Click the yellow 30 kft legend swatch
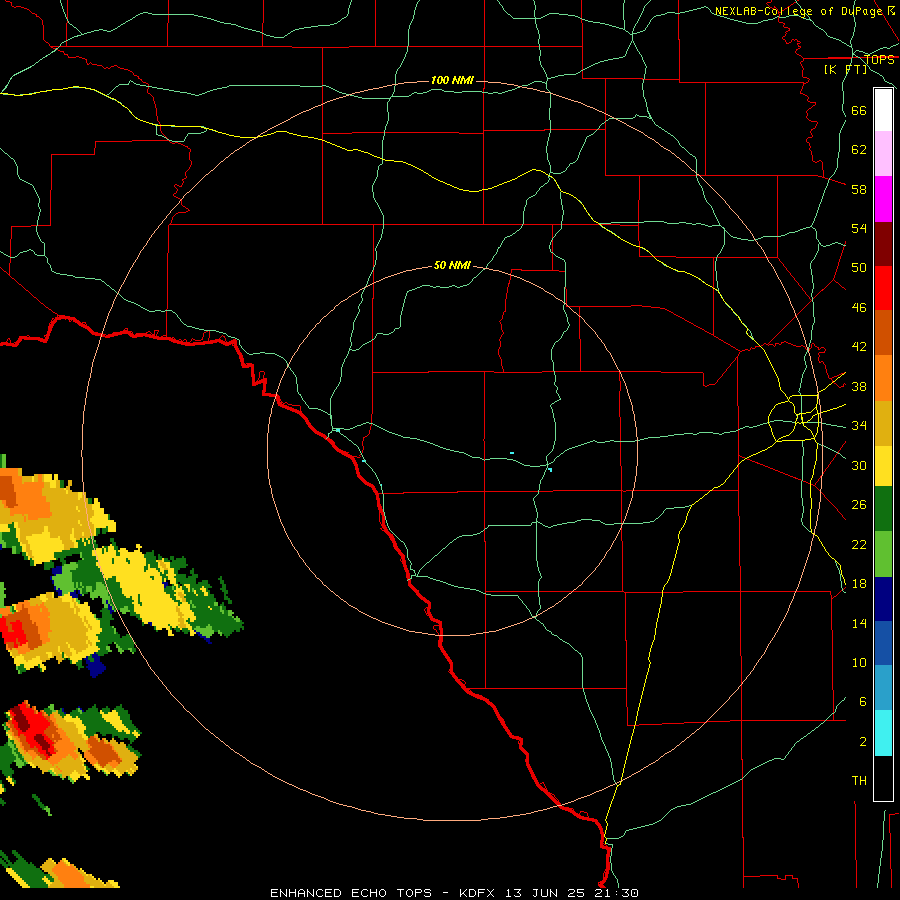The height and width of the screenshot is (900, 900). click(883, 466)
